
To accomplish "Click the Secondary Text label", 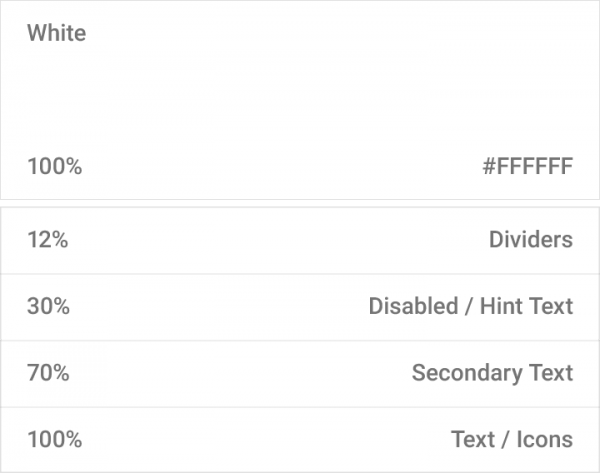I will (492, 373).
